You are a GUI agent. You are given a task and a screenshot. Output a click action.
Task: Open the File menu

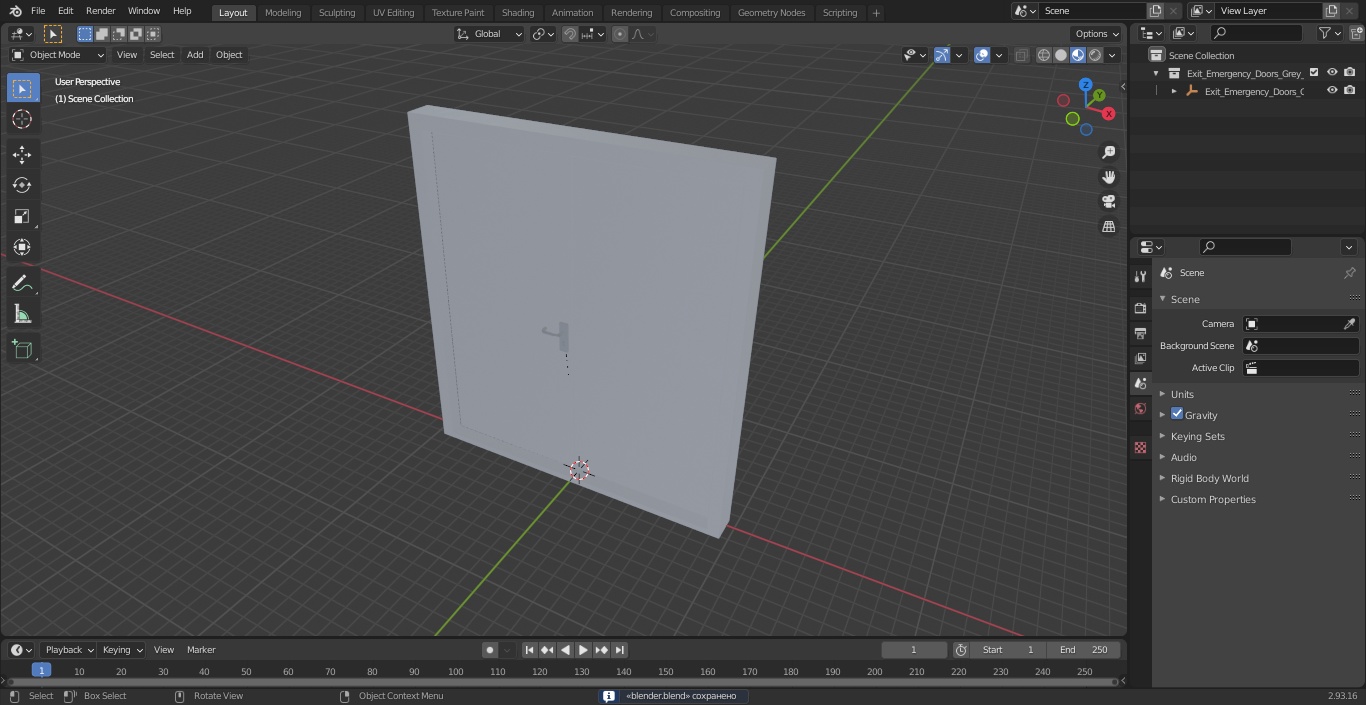[38, 11]
